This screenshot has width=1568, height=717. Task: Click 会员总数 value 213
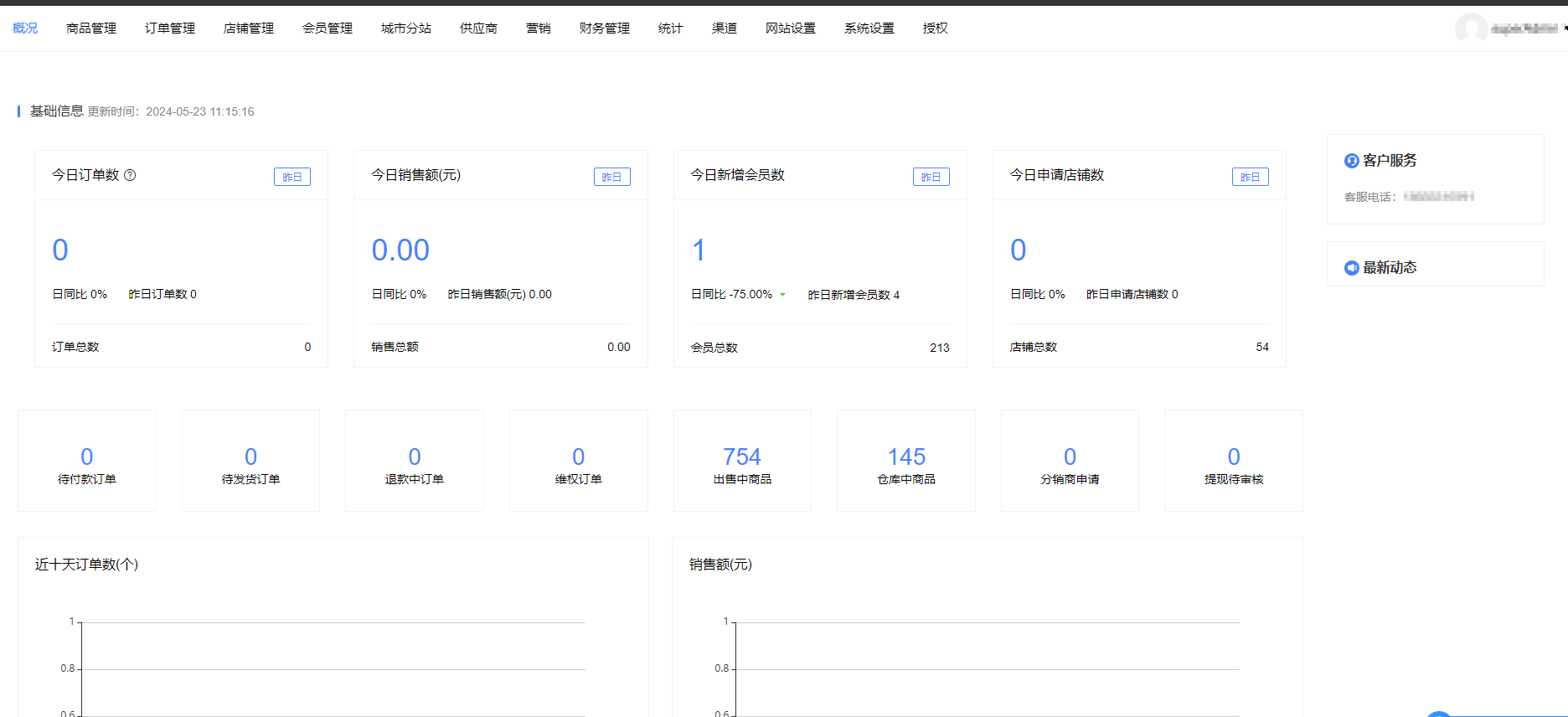pos(940,348)
